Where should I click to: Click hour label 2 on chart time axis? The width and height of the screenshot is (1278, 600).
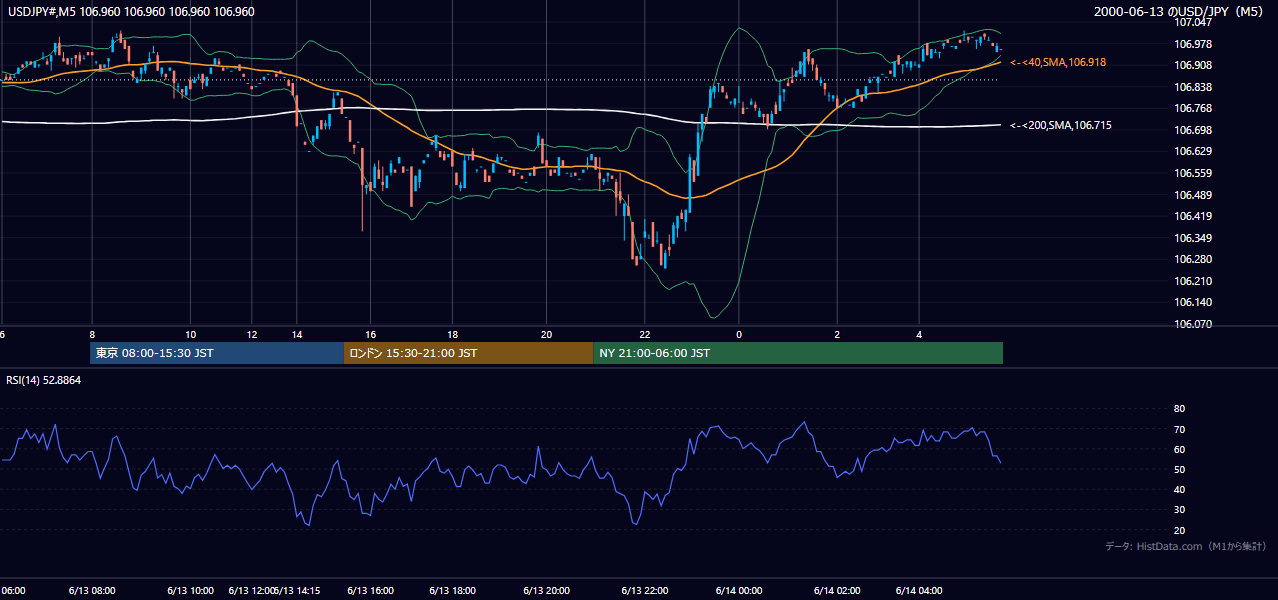pyautogui.click(x=837, y=334)
